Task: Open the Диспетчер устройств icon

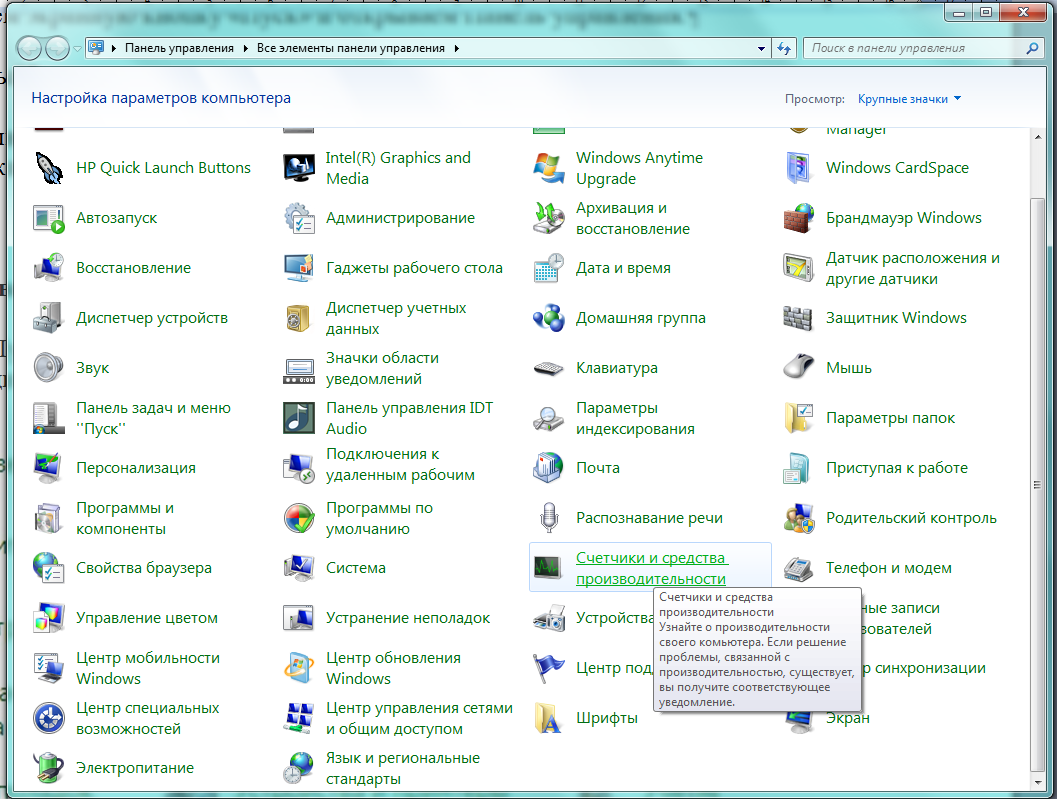Action: [48, 318]
